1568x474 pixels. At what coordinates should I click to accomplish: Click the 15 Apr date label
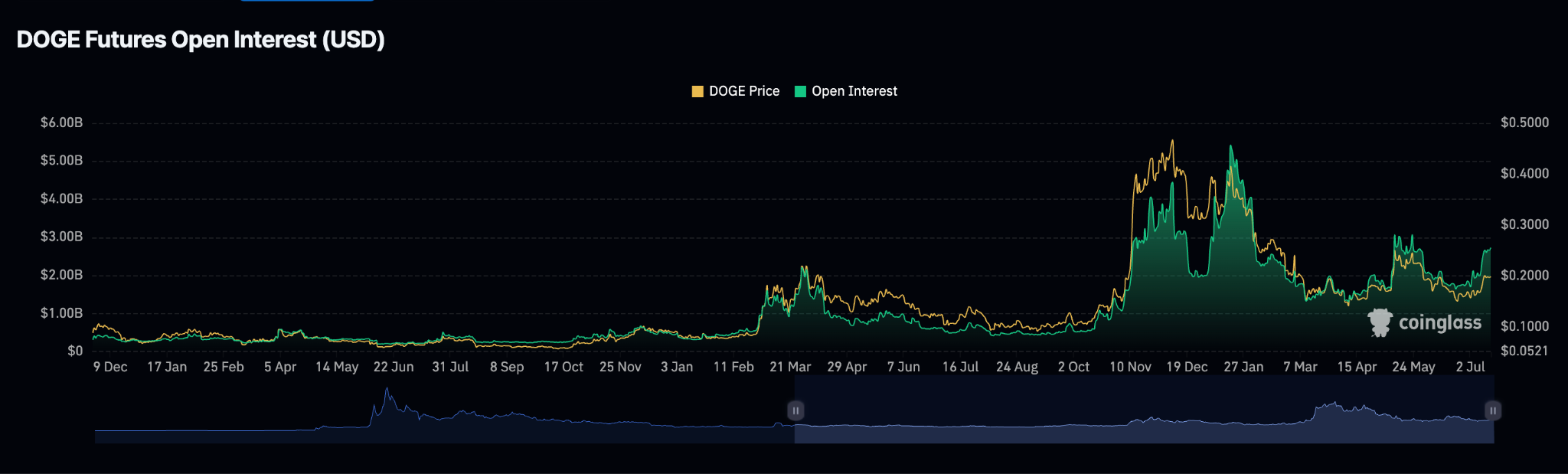pyautogui.click(x=1357, y=367)
